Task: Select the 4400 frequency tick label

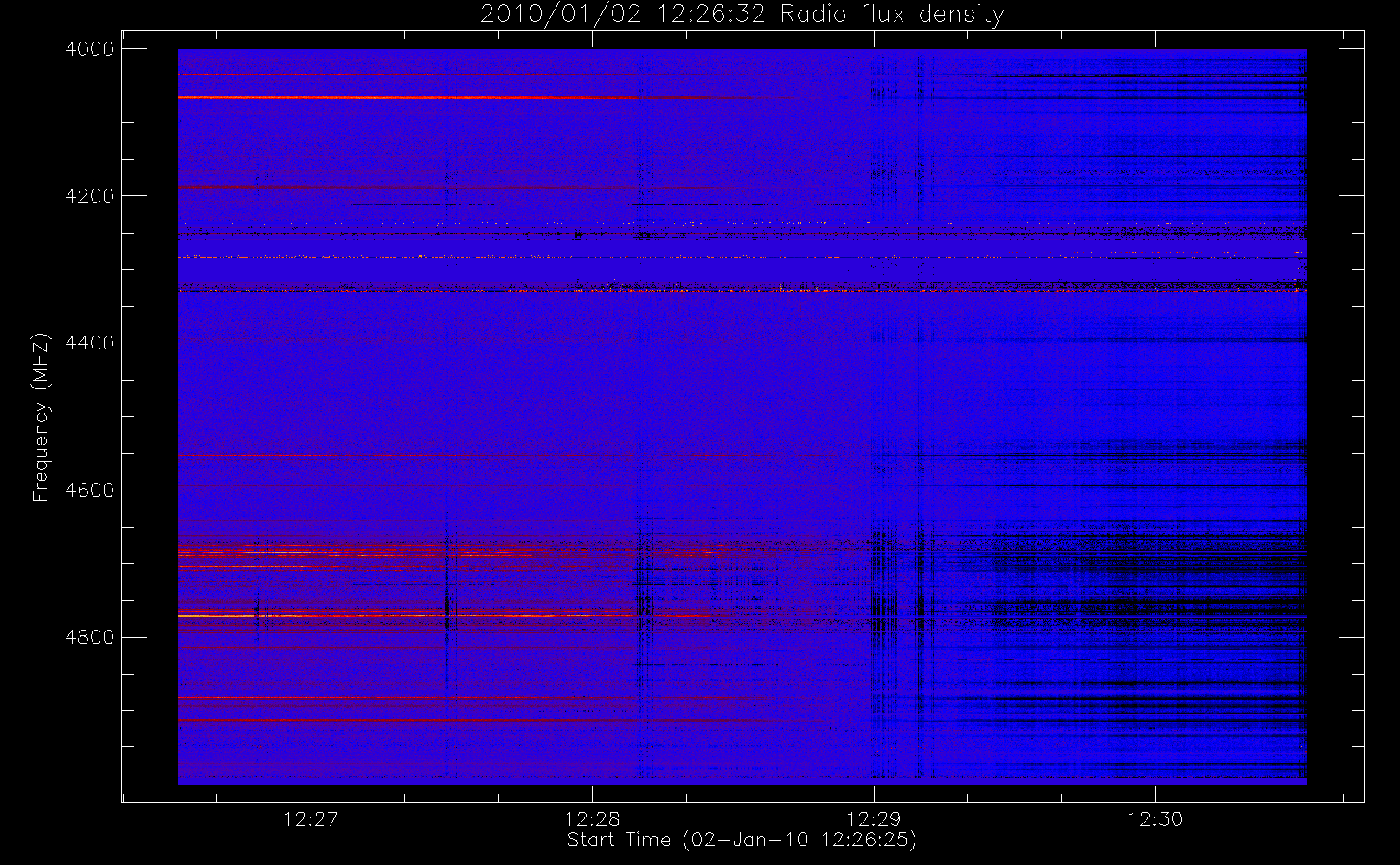Action: [x=90, y=343]
